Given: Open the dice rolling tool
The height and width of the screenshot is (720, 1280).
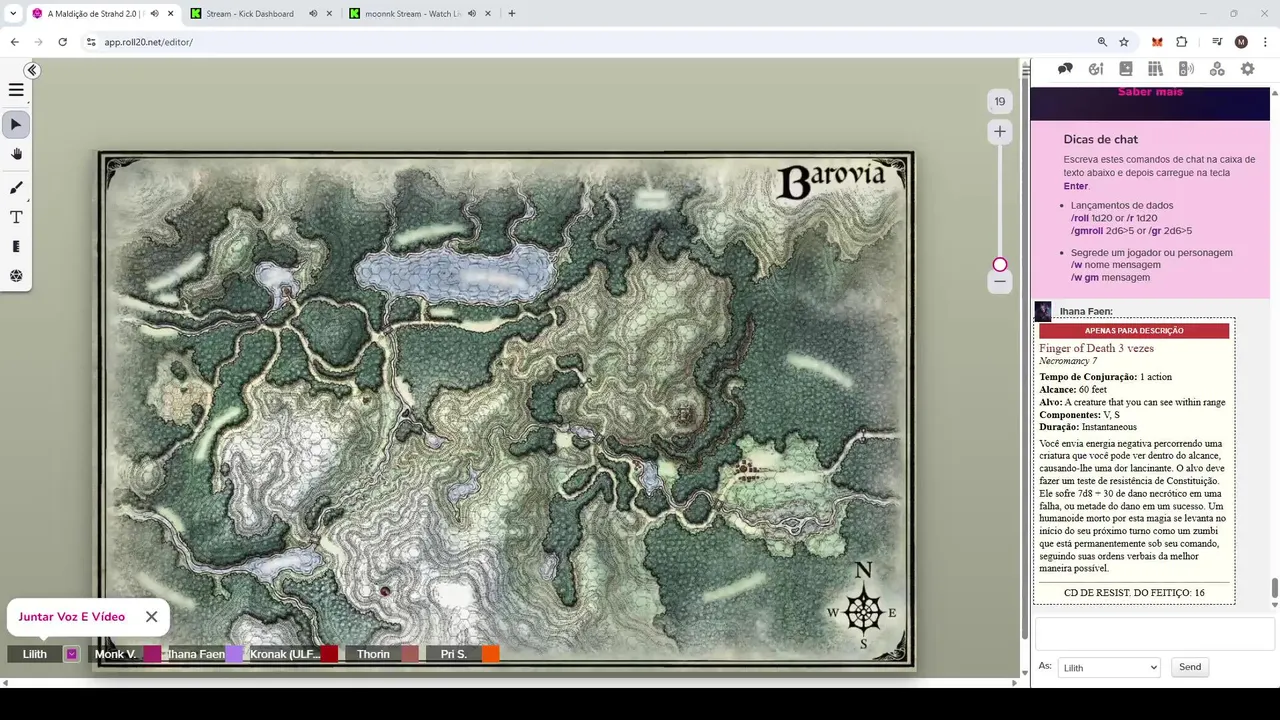Looking at the screenshot, I should click(16, 276).
